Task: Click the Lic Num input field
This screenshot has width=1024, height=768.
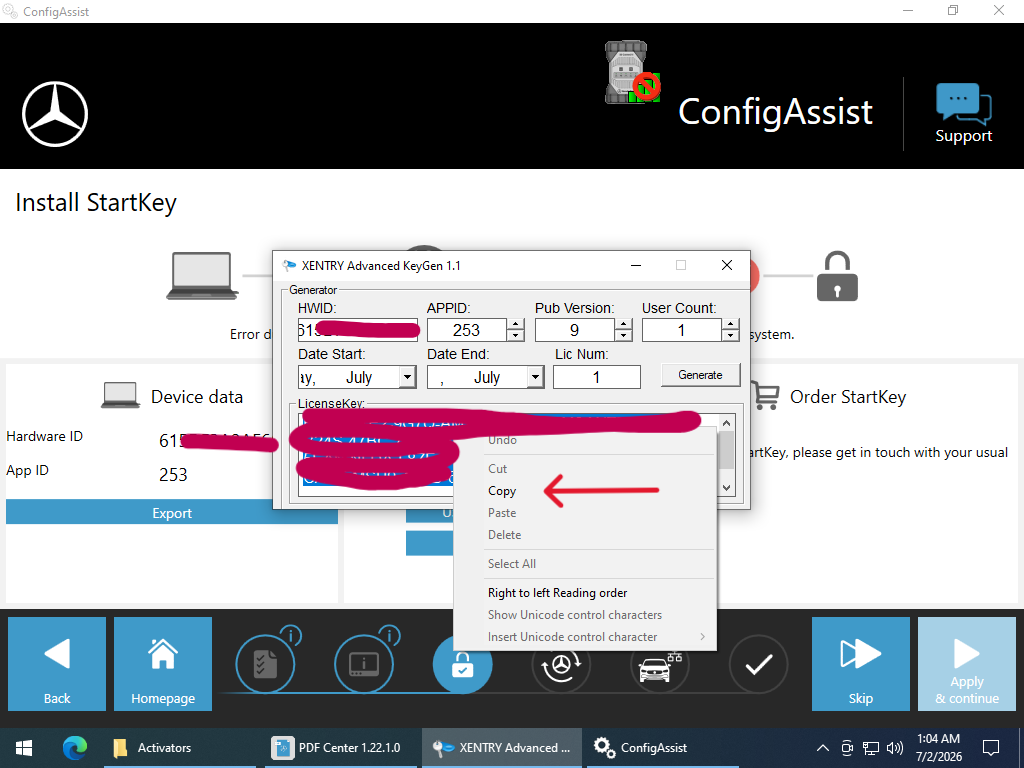Action: click(x=596, y=377)
